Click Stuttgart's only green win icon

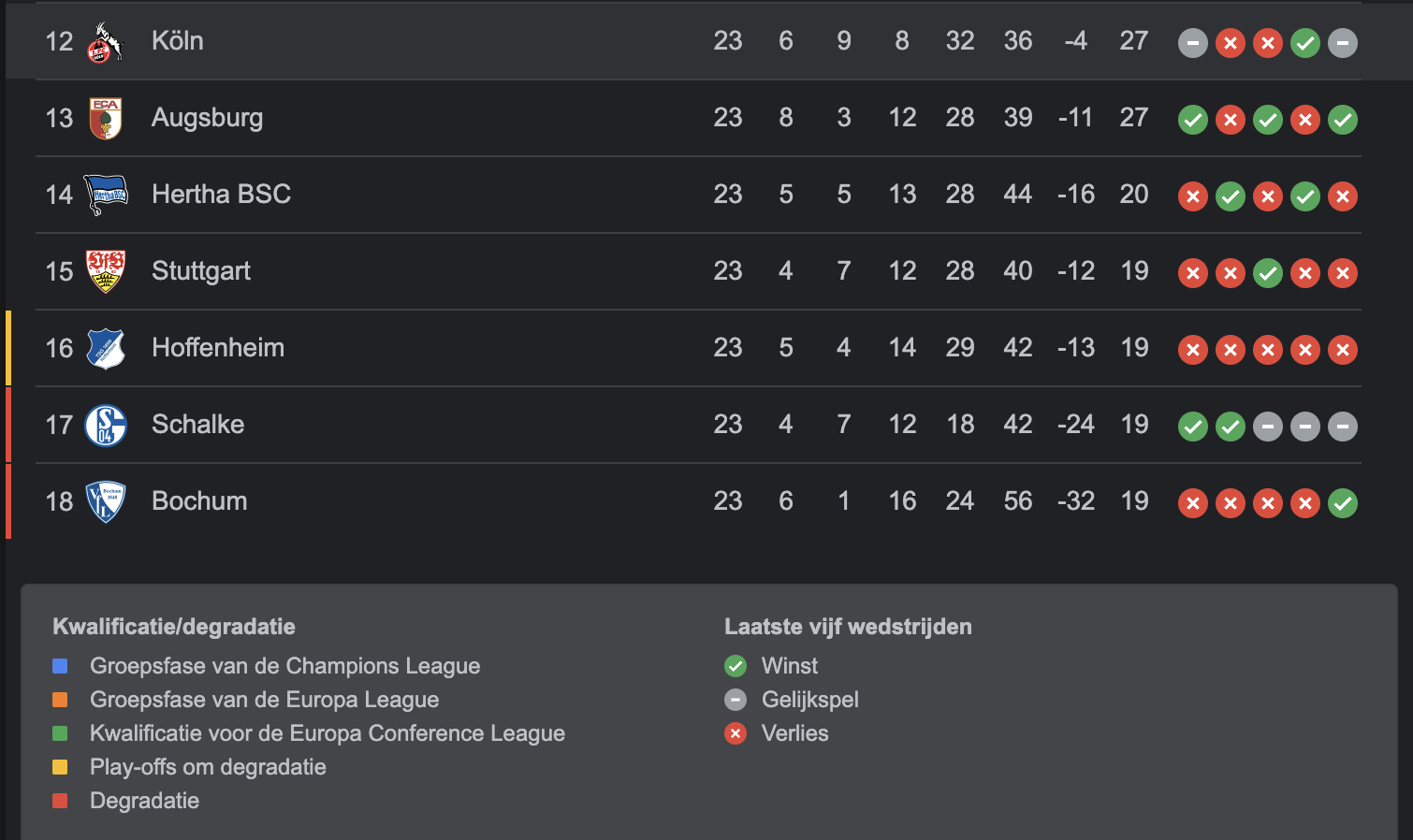[x=1268, y=273]
